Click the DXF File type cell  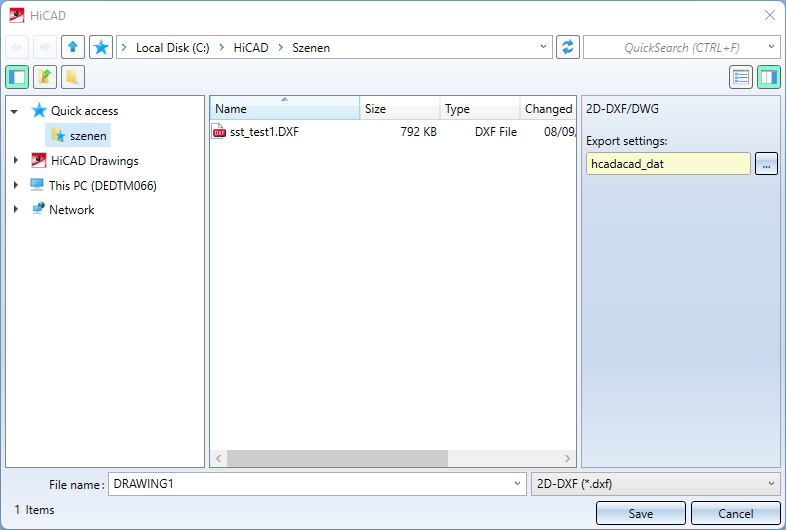click(x=496, y=132)
